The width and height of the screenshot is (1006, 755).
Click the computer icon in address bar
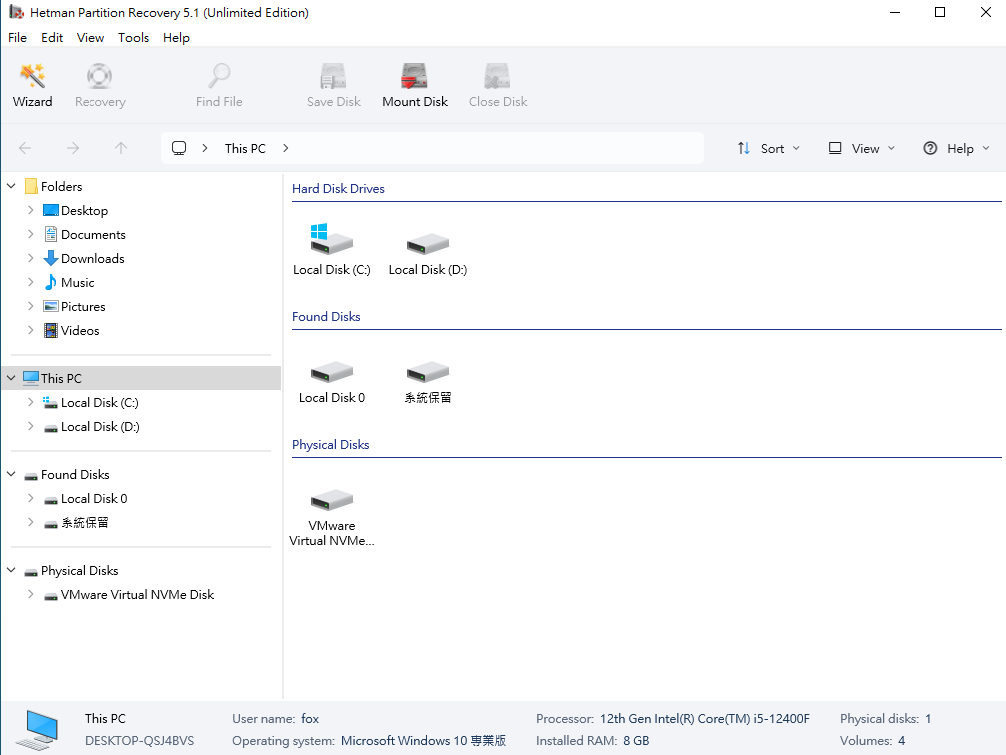click(179, 148)
